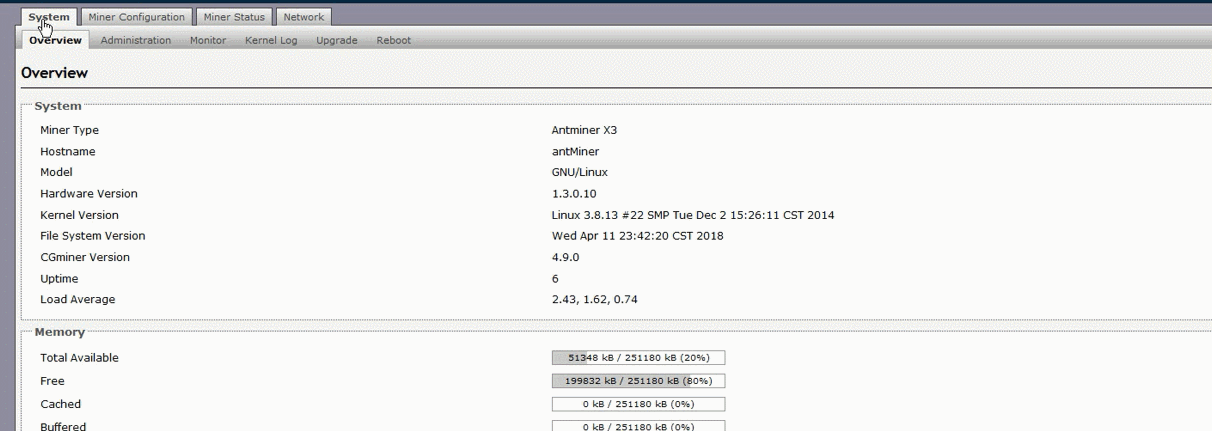Click the Uptime label
The width and height of the screenshot is (1212, 431).
[x=59, y=279]
